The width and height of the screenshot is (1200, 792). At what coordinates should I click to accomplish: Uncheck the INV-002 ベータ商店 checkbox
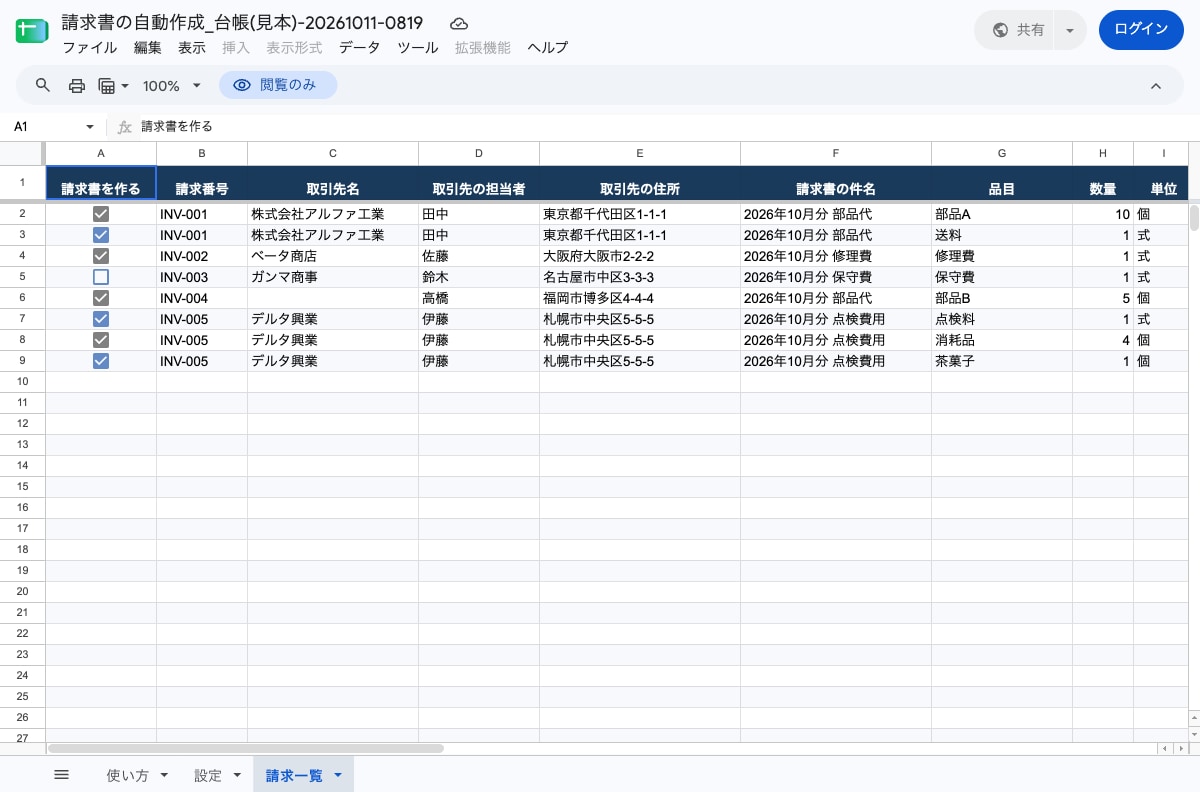(101, 256)
